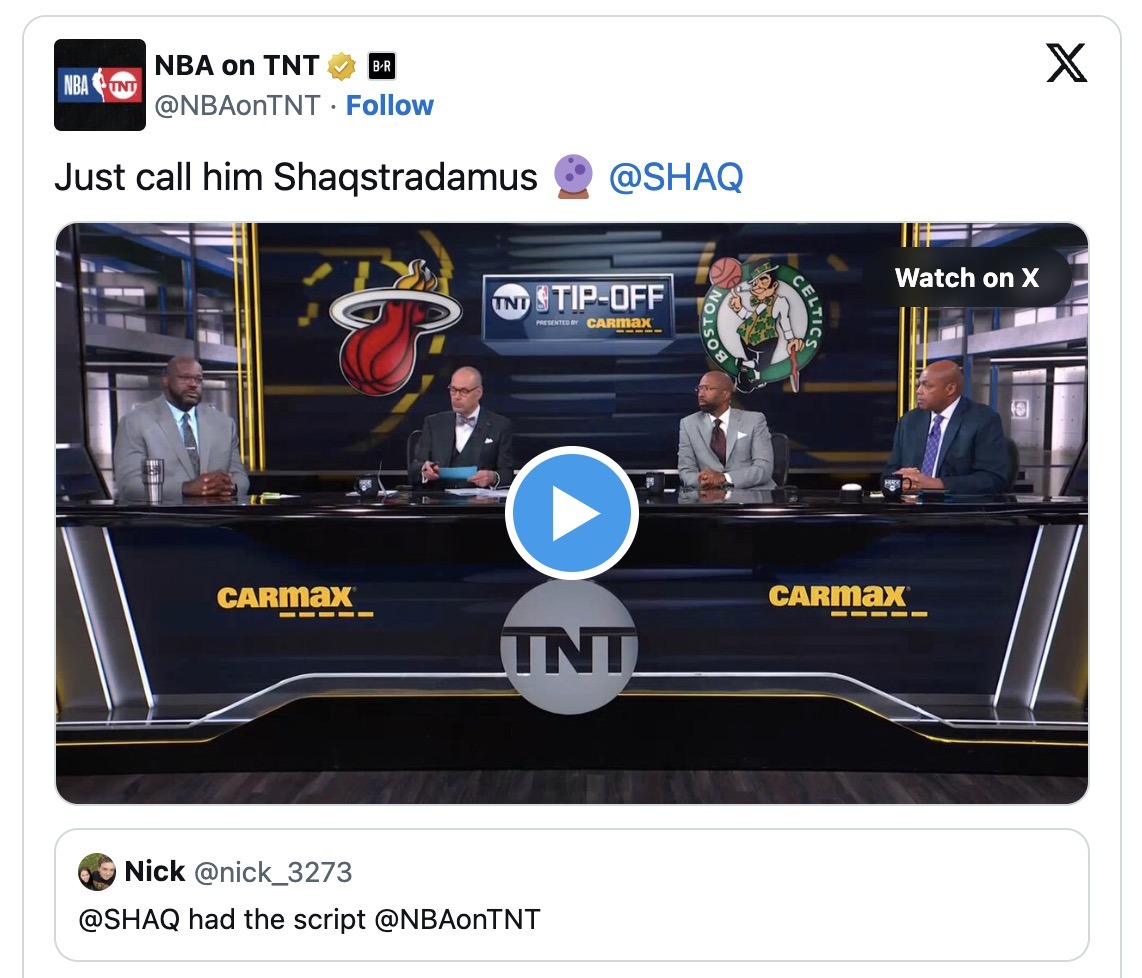Follow the NBA on TNT account
Screen dimensions: 1142x978
coord(390,106)
